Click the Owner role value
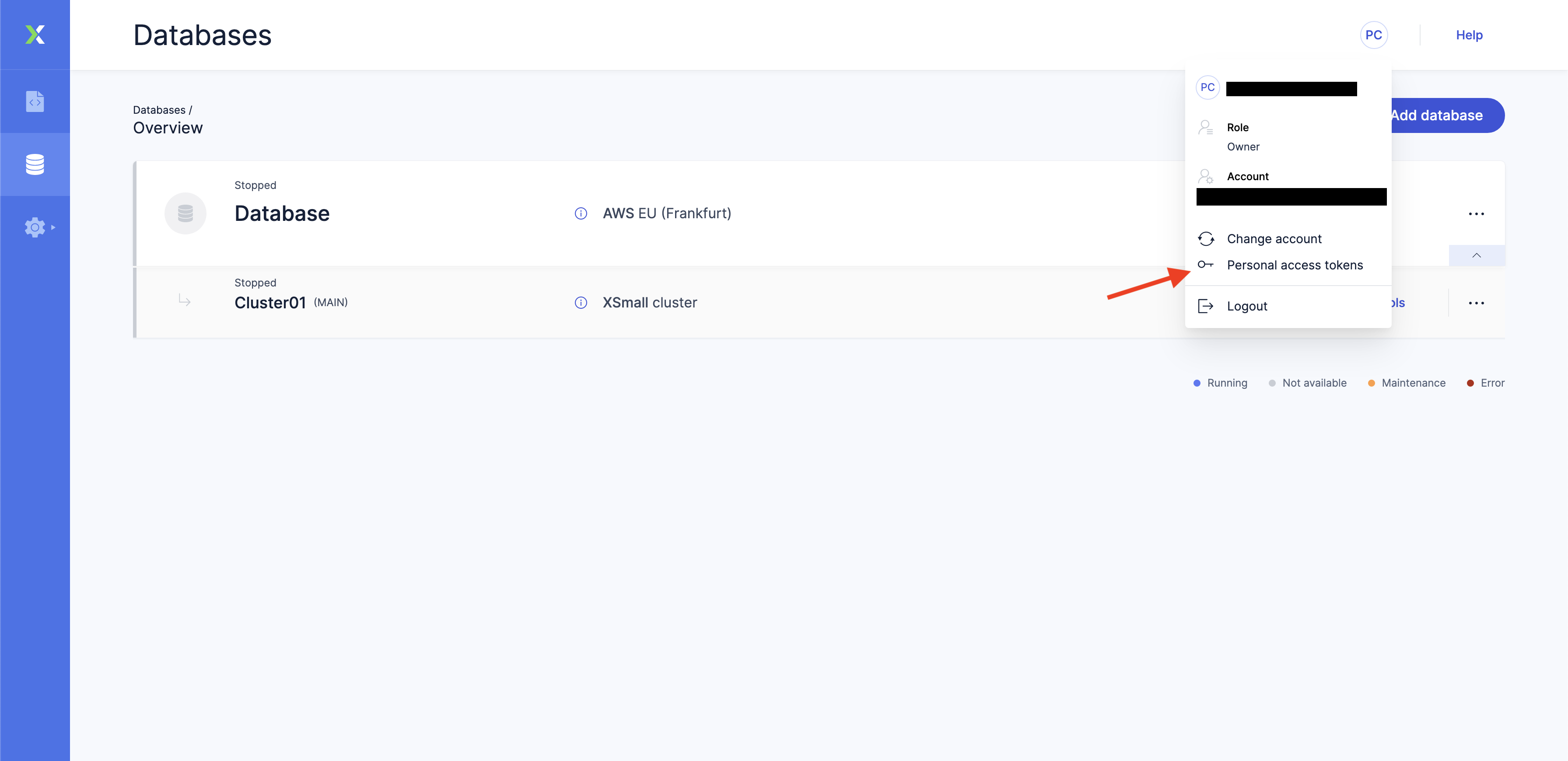This screenshot has height=761, width=1568. (x=1243, y=147)
